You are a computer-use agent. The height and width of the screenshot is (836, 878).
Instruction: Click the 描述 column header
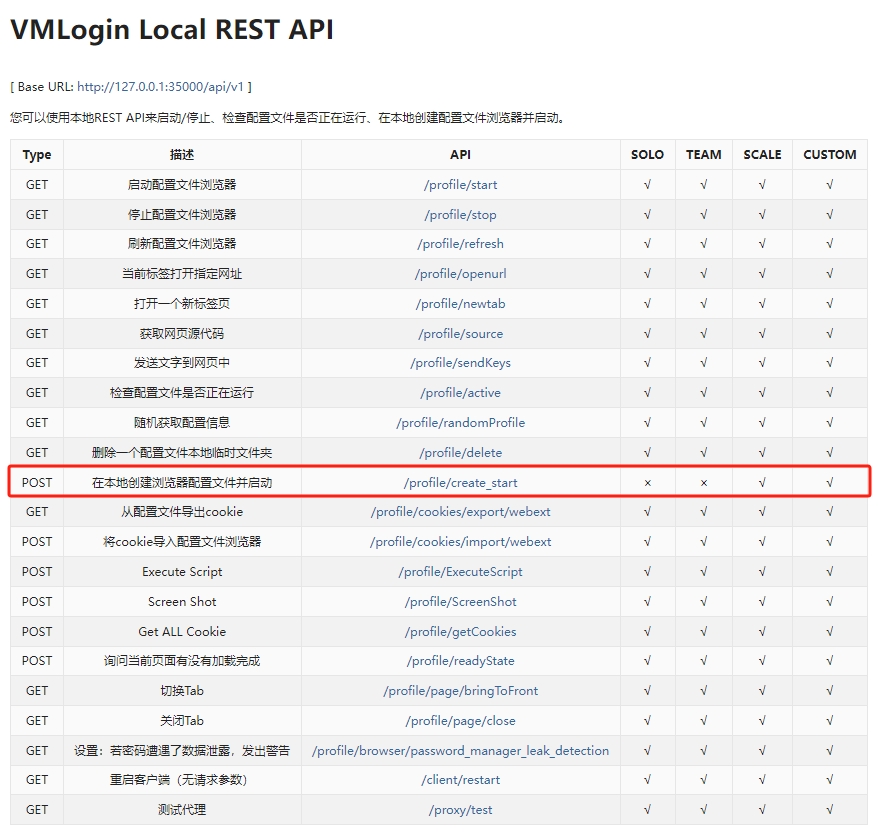click(x=182, y=155)
